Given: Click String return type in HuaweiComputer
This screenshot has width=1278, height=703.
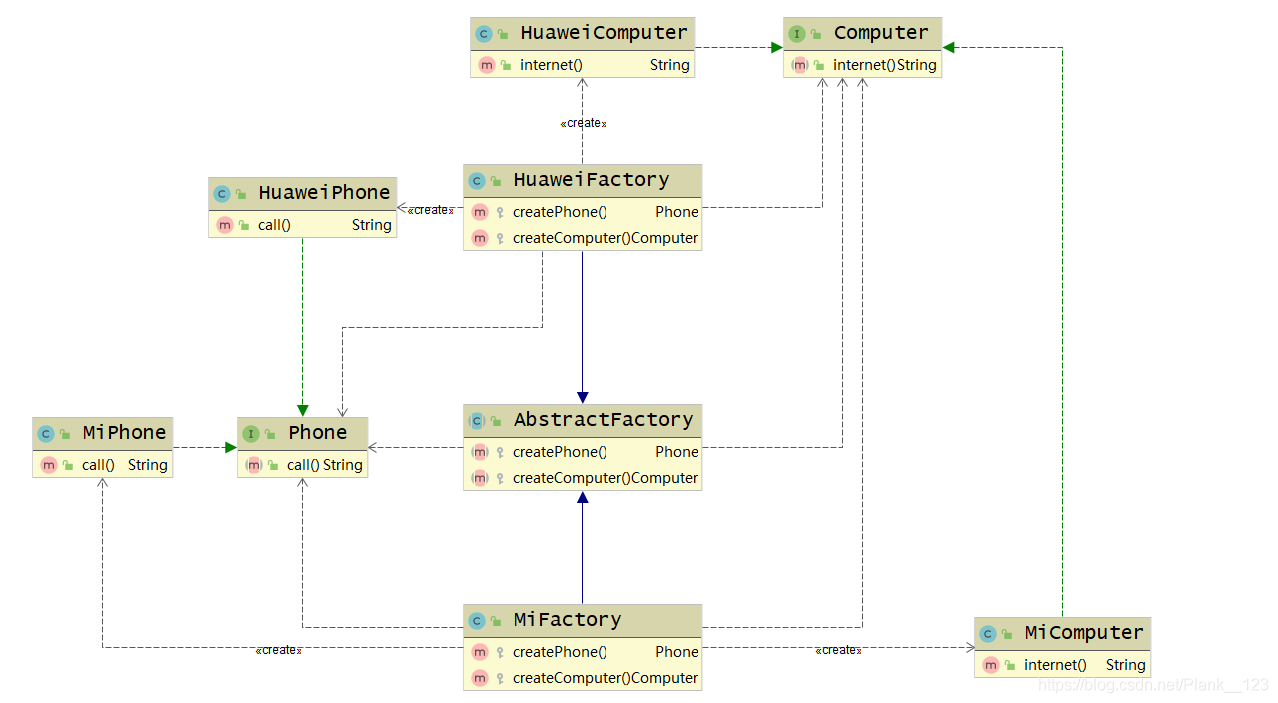Looking at the screenshot, I should coord(669,65).
